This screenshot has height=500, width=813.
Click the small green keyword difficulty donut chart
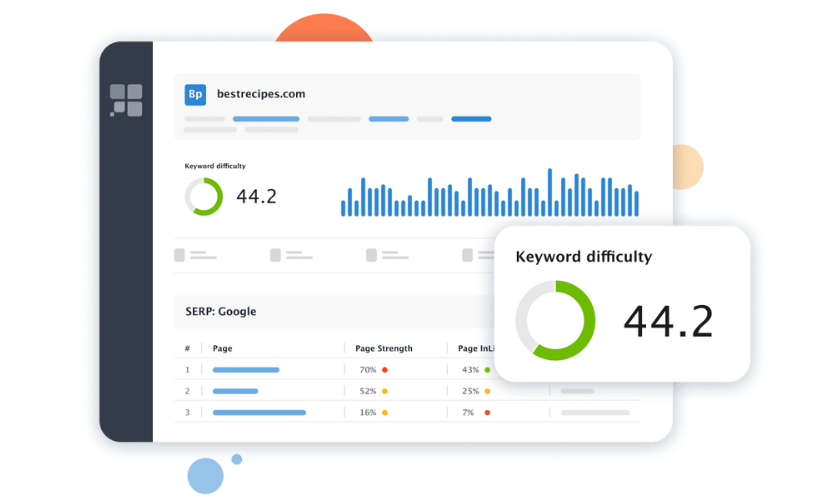pyautogui.click(x=204, y=197)
